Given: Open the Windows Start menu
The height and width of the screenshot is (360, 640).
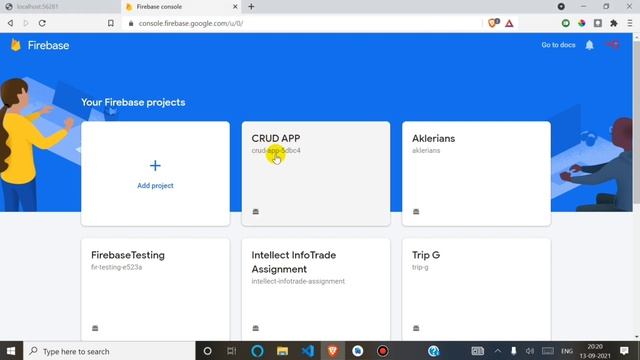Looking at the screenshot, I should click(x=11, y=351).
